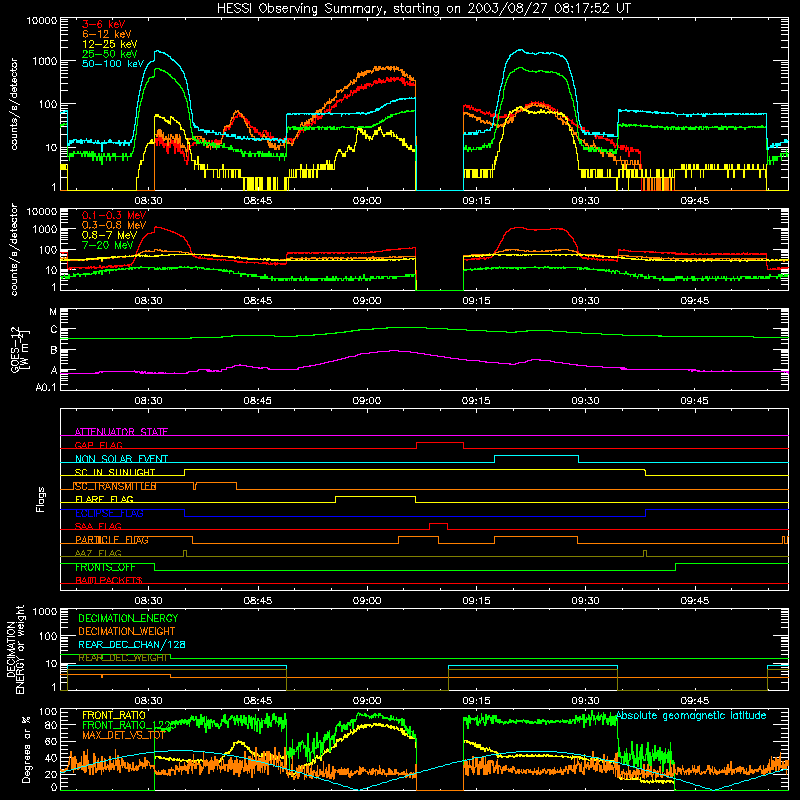The width and height of the screenshot is (800, 800).
Task: Click the yellow 12-25 keV legend label
Action: 110,44
